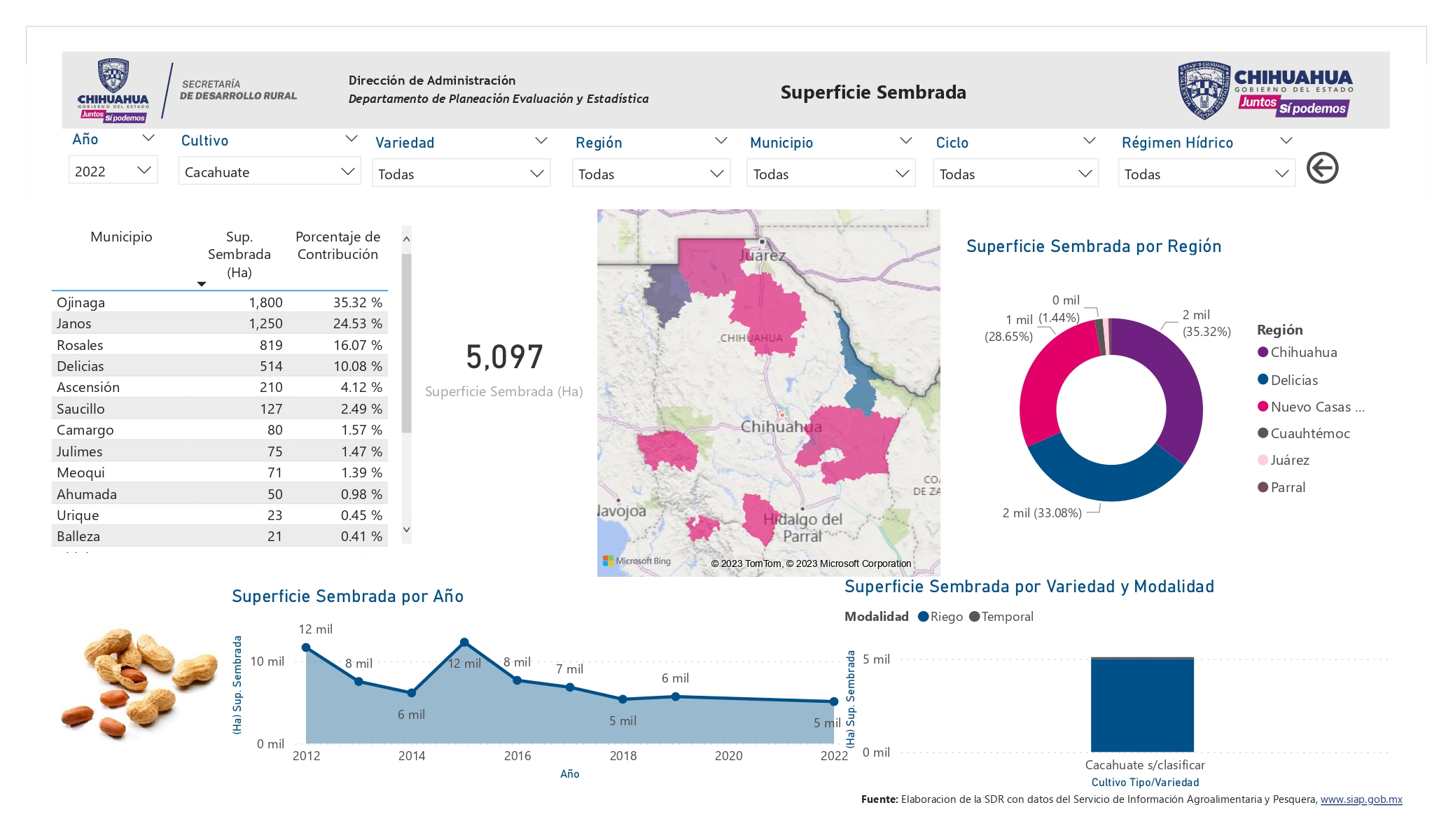This screenshot has height=840, width=1453.
Task: Select the Balleza row in the table
Action: [x=219, y=536]
